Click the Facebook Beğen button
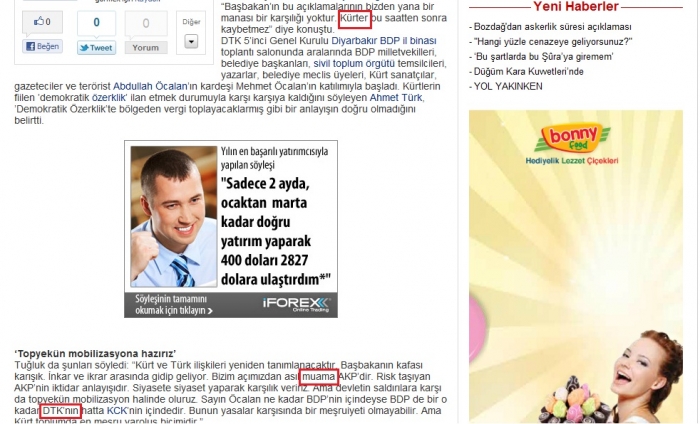 click(x=42, y=46)
